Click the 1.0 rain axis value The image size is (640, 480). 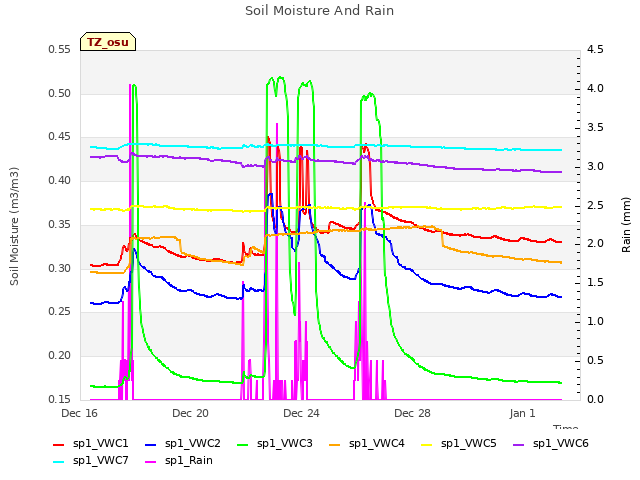click(595, 322)
